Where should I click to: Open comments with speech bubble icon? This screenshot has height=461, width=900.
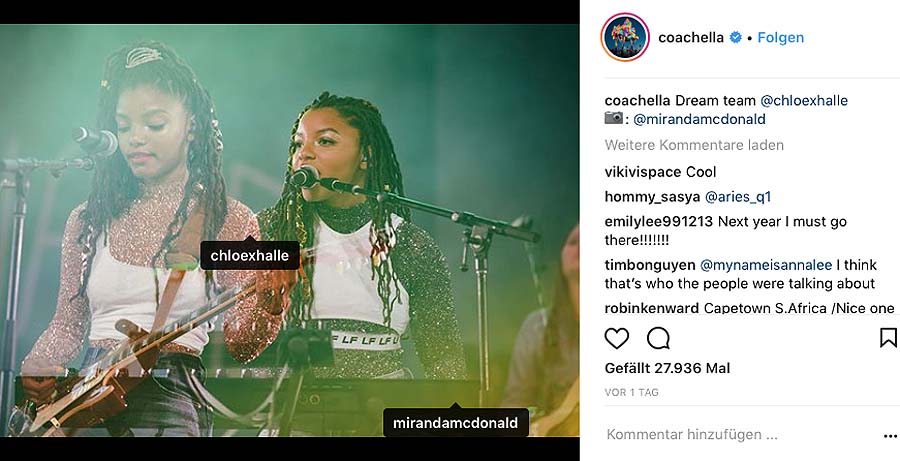[658, 338]
